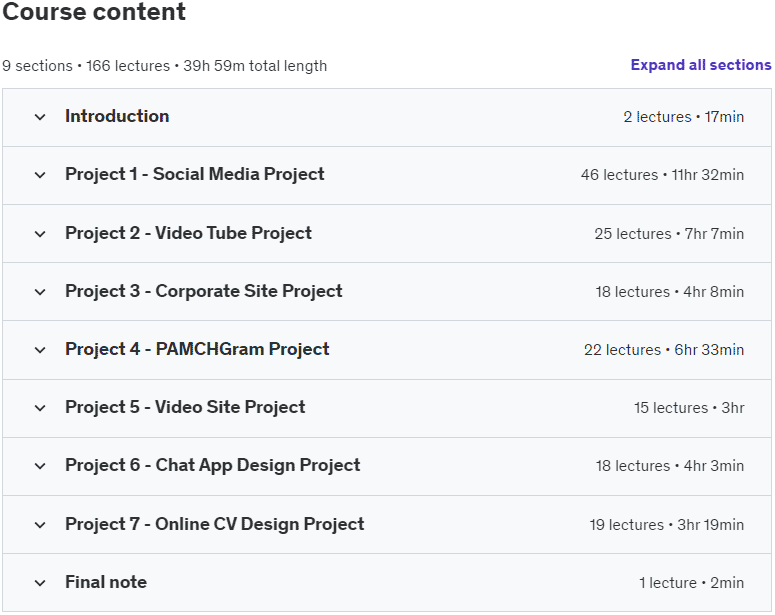Open the Introduction section title

point(117,116)
